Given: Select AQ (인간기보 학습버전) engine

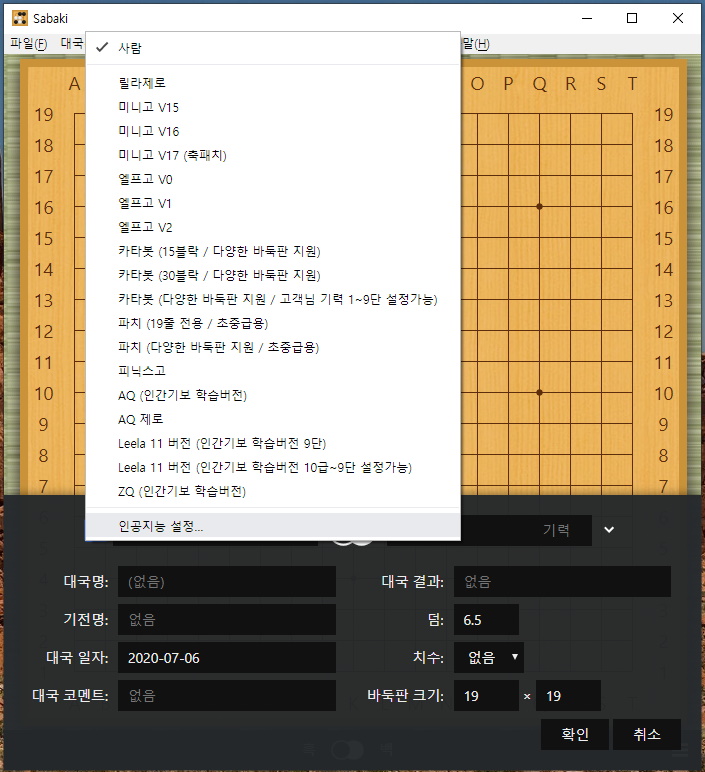Looking at the screenshot, I should click(x=273, y=395).
